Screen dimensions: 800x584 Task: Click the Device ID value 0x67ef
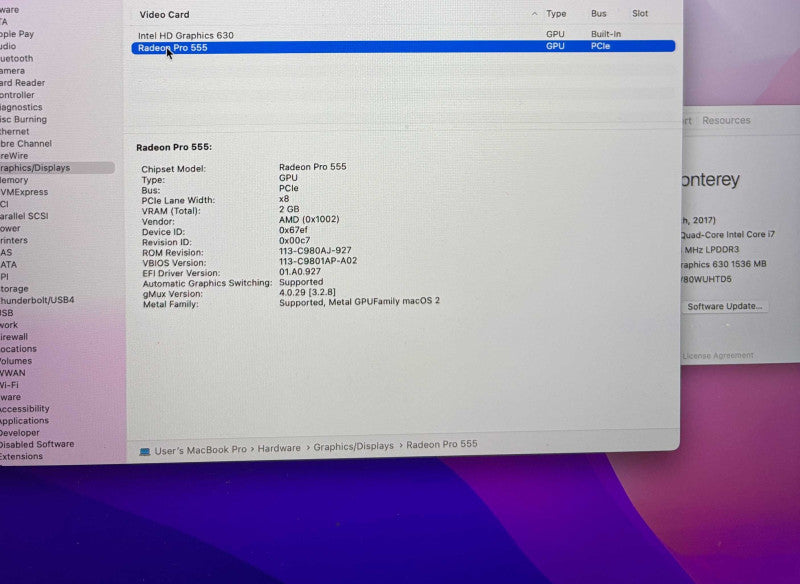[x=293, y=230]
